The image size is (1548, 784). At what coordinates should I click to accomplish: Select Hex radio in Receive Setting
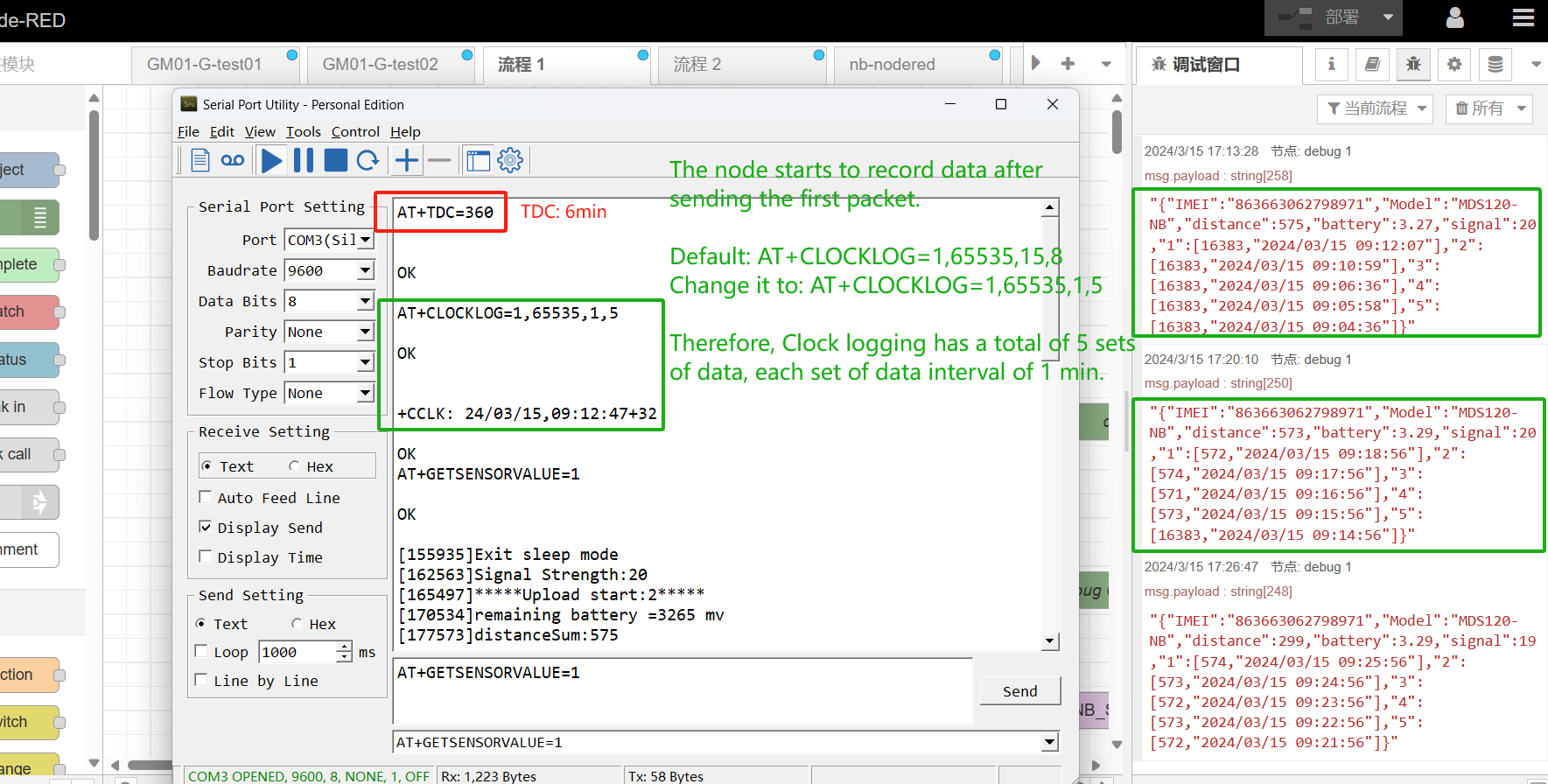(294, 466)
